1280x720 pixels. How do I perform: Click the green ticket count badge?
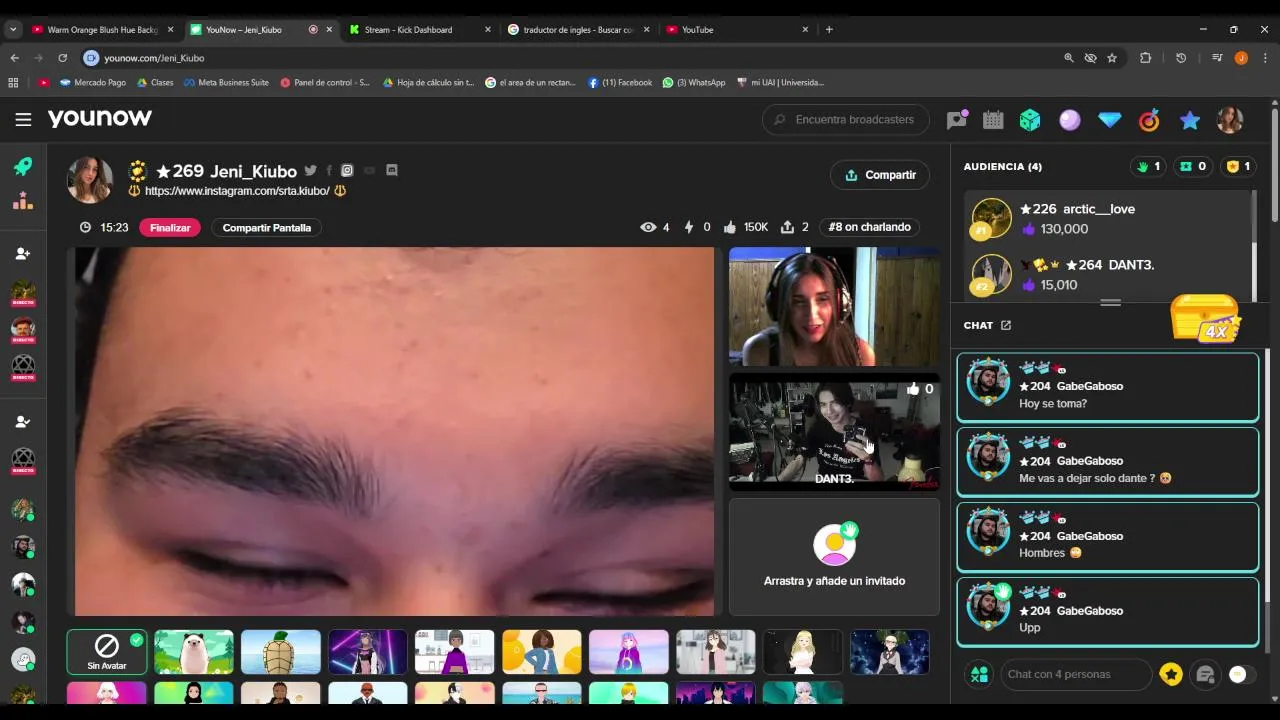tap(1192, 166)
